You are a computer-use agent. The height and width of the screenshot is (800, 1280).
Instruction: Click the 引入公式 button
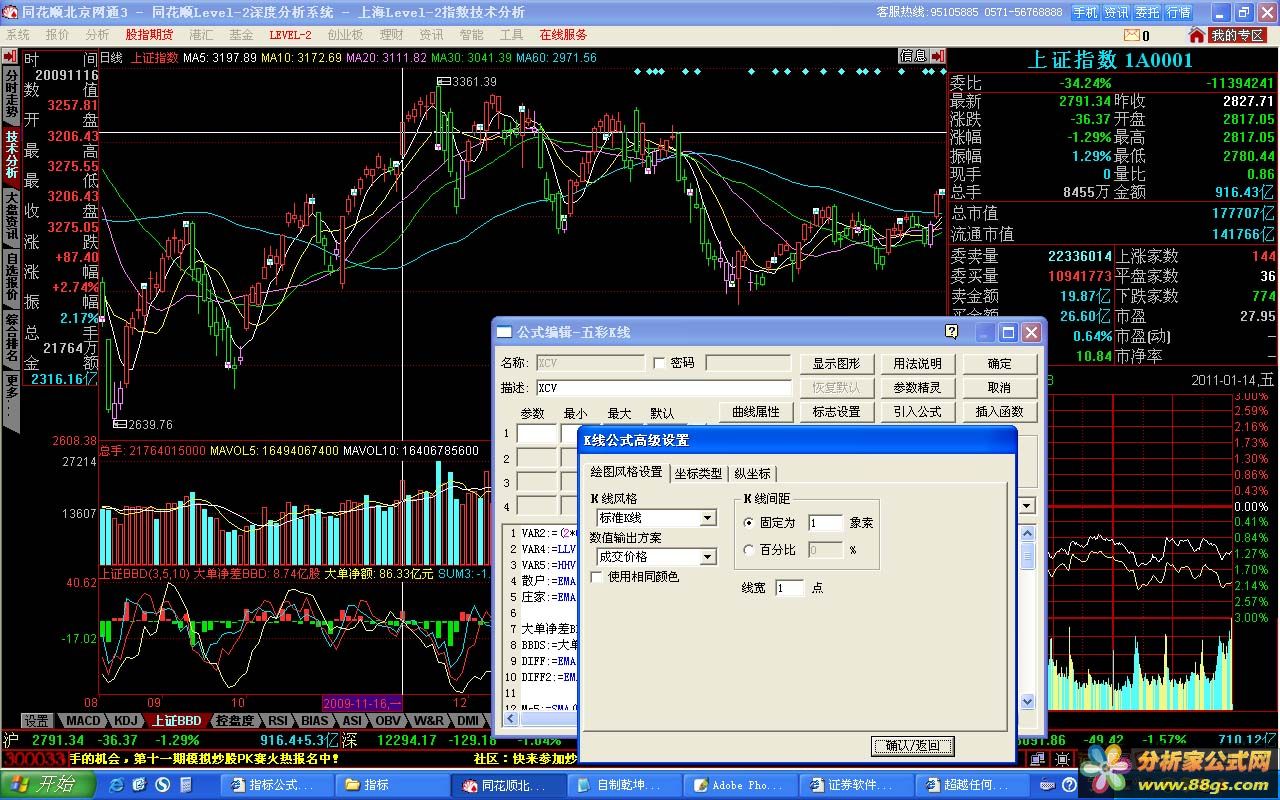coord(917,412)
